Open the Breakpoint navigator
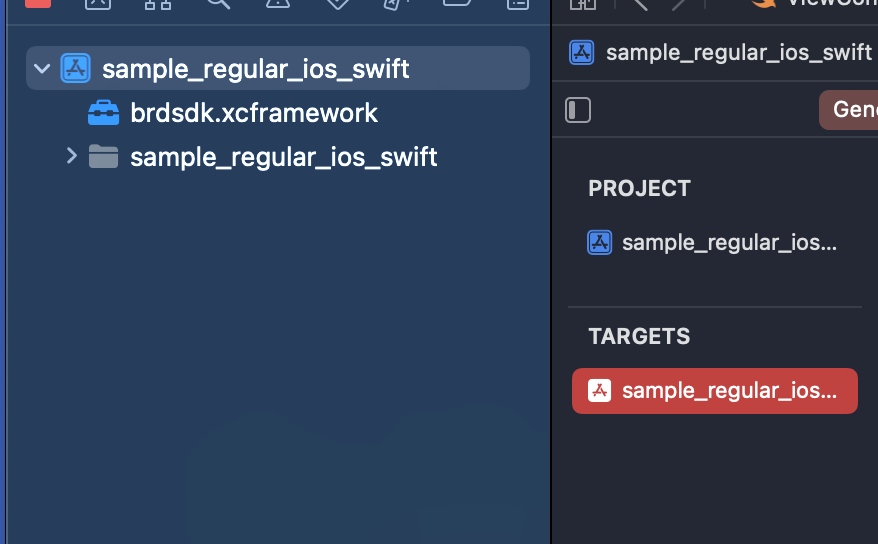The height and width of the screenshot is (544, 878). (x=458, y=3)
